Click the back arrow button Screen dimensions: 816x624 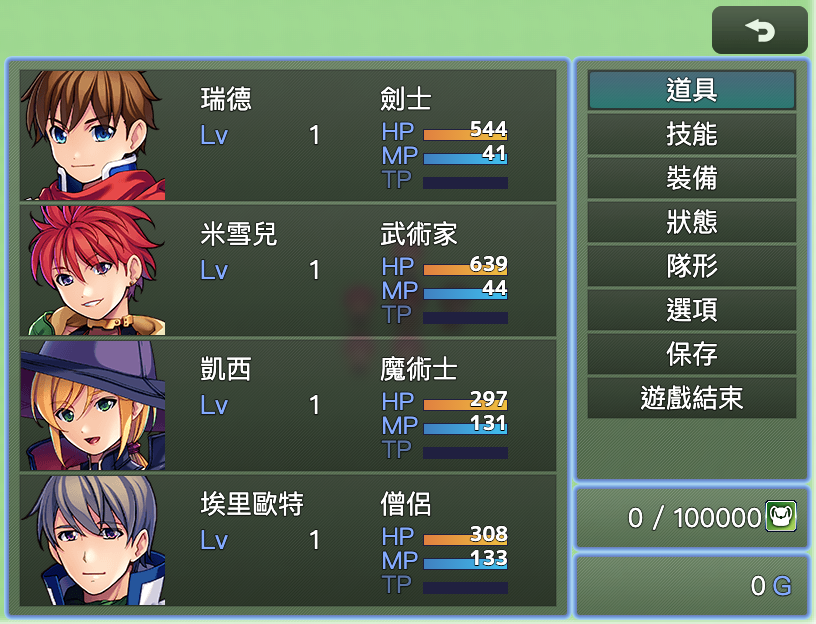coord(759,30)
